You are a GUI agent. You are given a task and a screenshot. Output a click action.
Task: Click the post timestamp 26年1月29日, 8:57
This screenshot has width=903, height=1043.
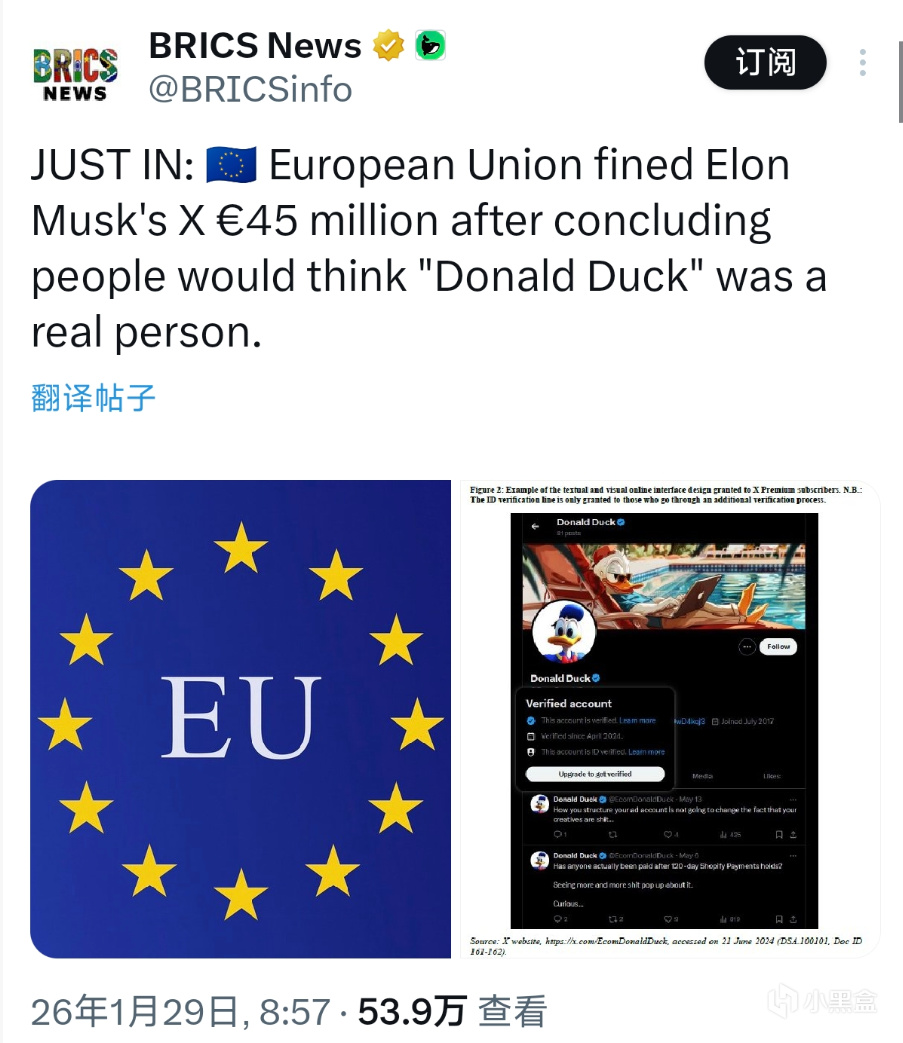(x=180, y=1011)
